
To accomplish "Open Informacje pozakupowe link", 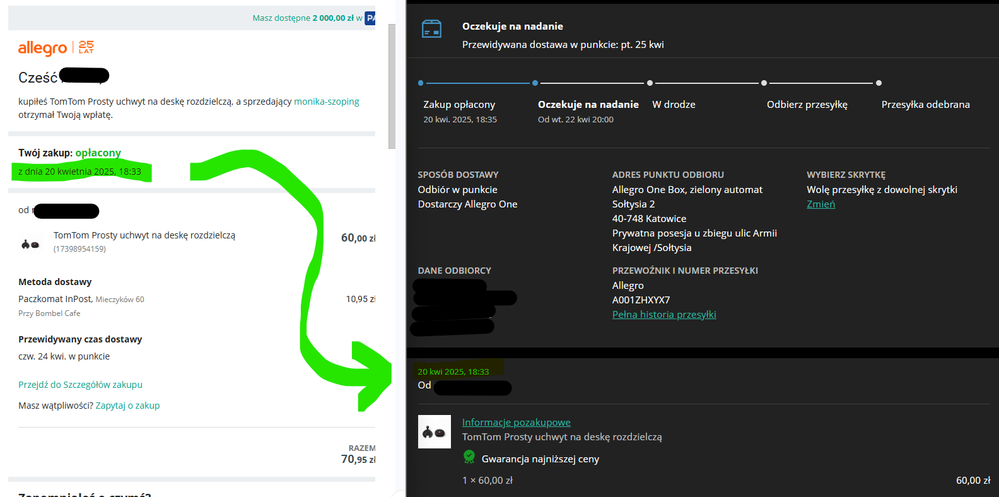I will click(516, 422).
